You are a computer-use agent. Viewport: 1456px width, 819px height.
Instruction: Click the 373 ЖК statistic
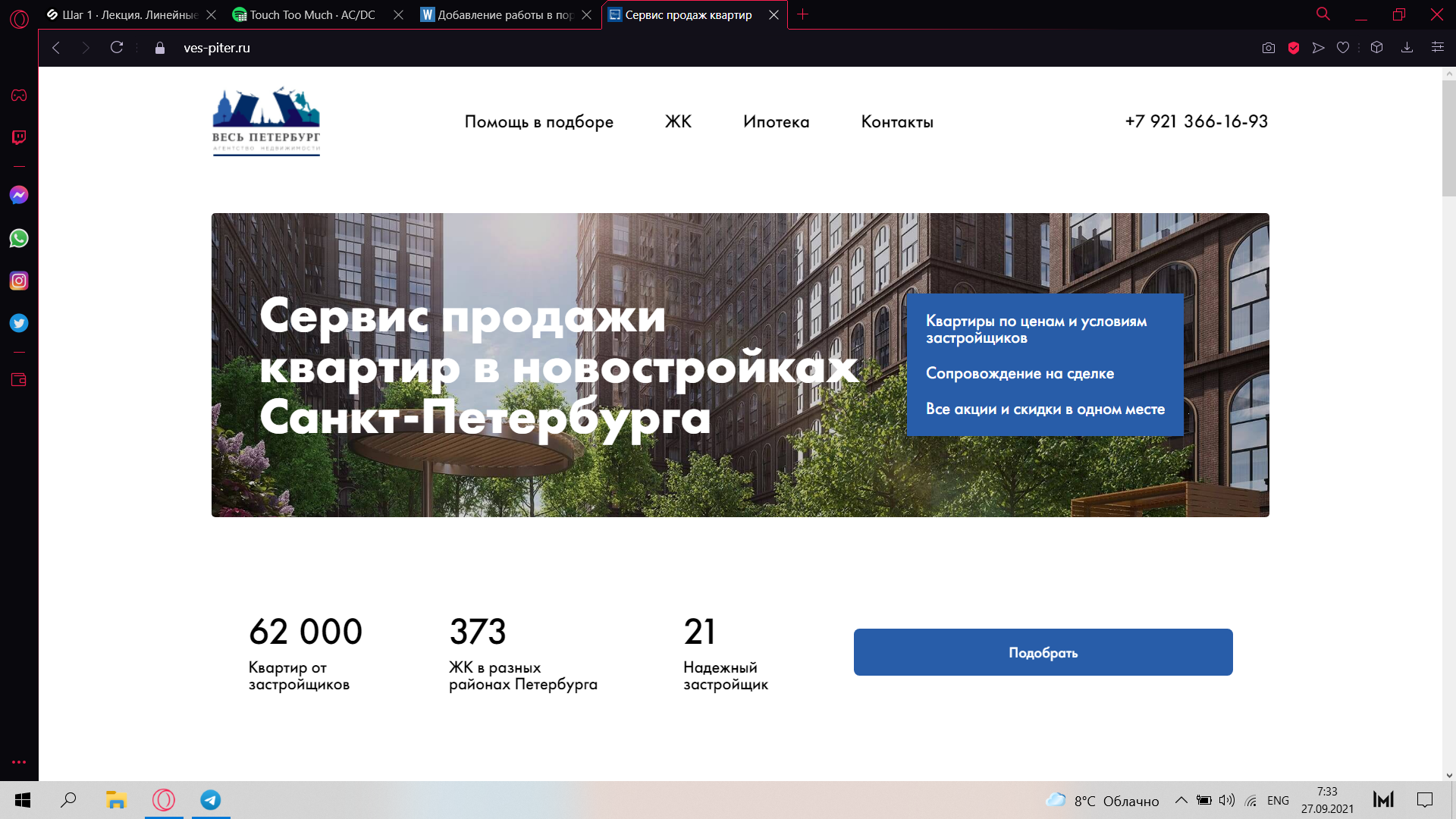click(522, 653)
